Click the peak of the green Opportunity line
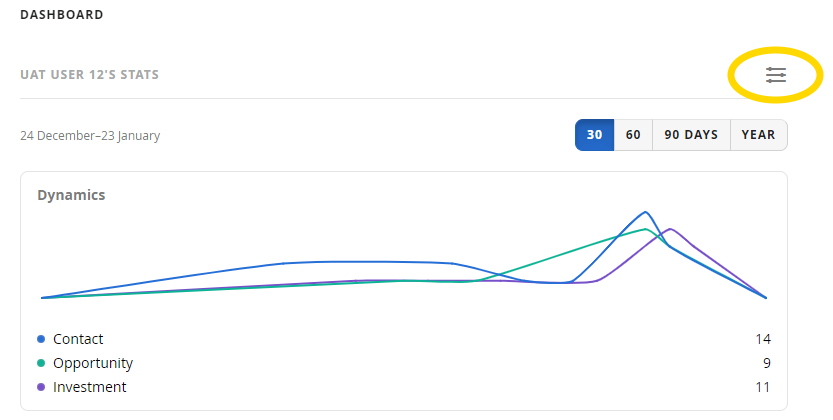 tap(645, 229)
